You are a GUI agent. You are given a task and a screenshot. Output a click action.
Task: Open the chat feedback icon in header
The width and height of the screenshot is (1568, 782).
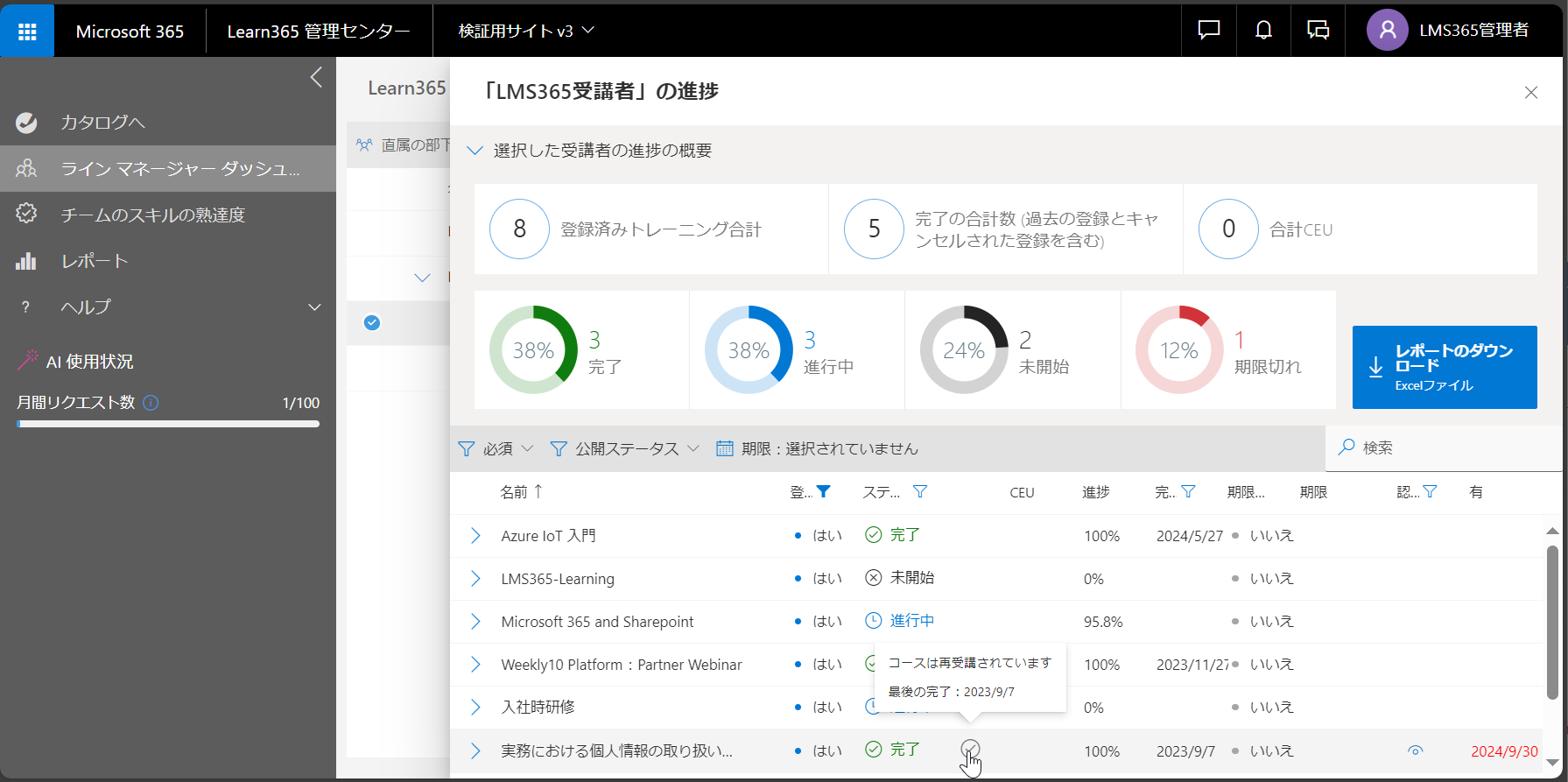1209,30
